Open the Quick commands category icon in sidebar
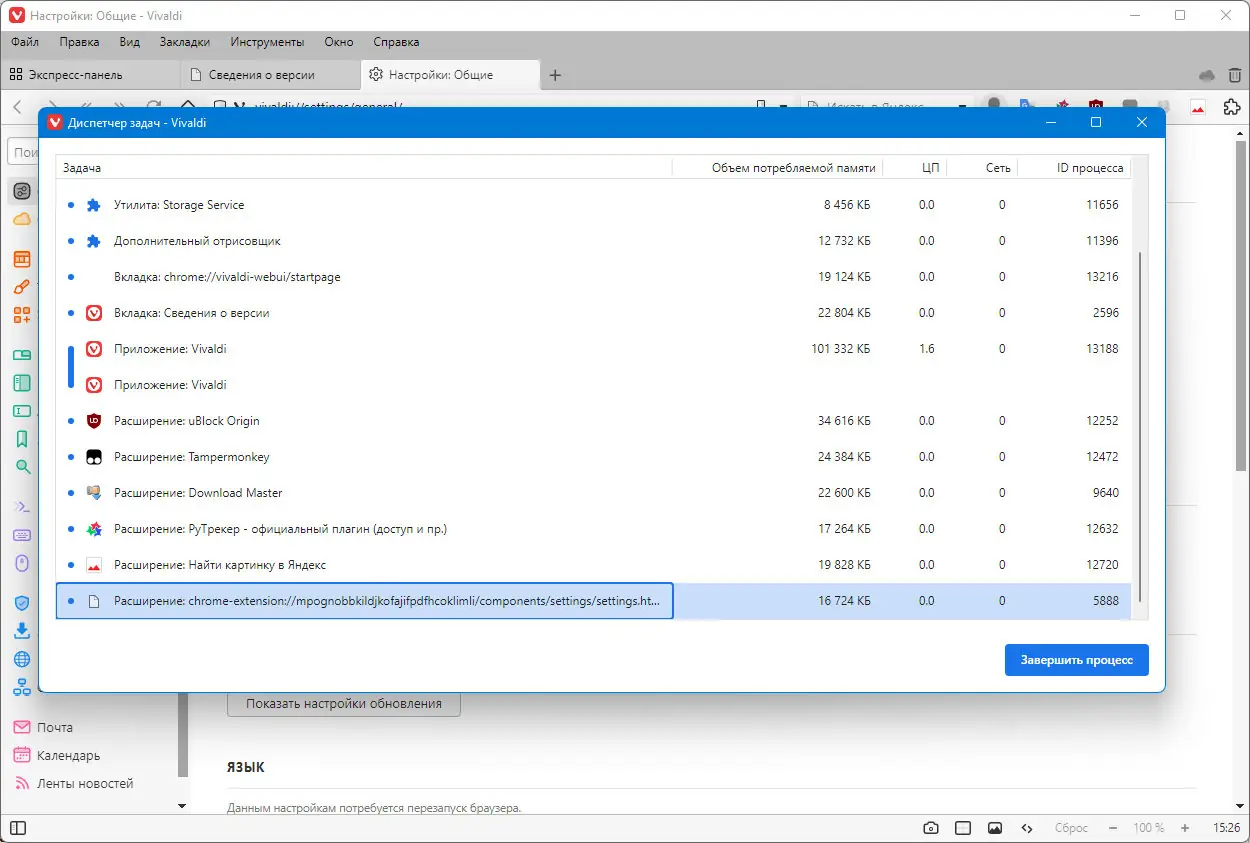 click(x=21, y=507)
